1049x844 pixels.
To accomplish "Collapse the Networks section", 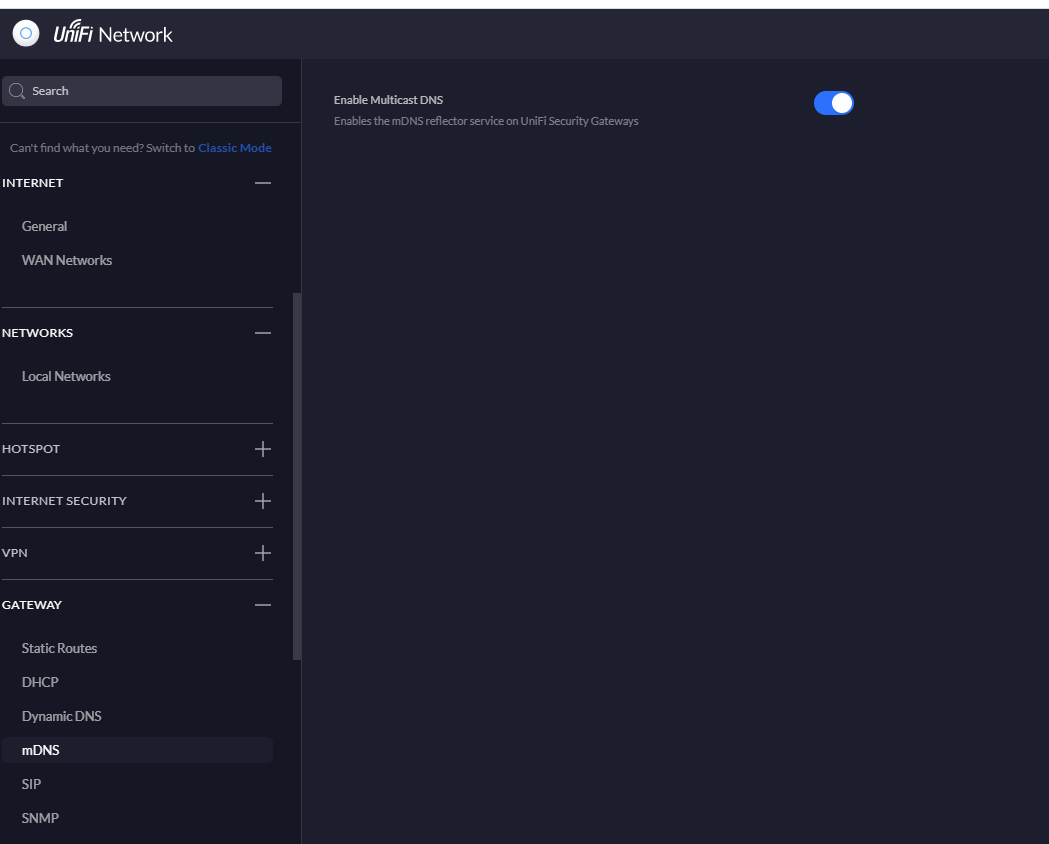I will pyautogui.click(x=262, y=333).
